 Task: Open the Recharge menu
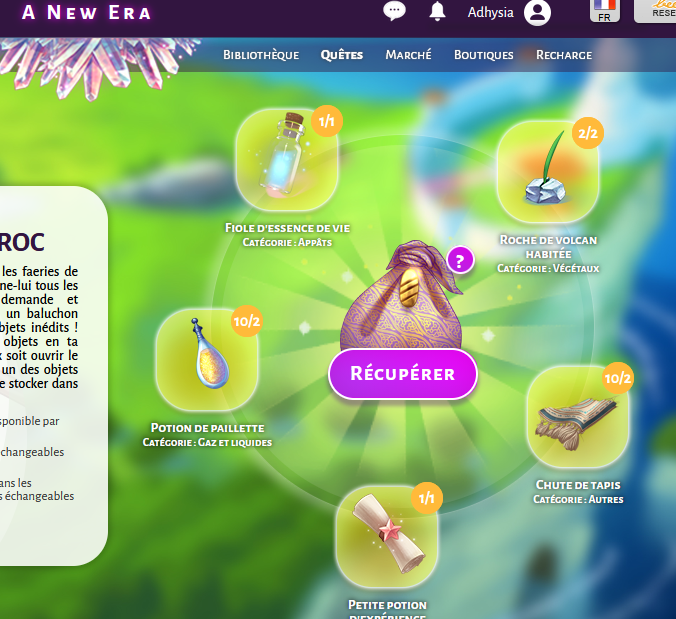pos(564,55)
